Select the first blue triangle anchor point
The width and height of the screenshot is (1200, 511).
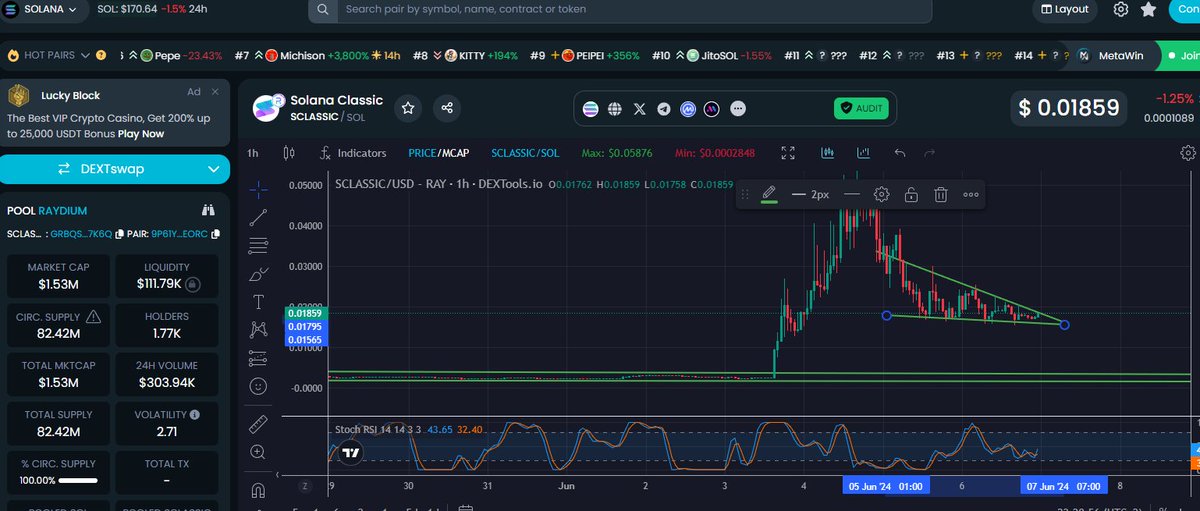pos(887,316)
